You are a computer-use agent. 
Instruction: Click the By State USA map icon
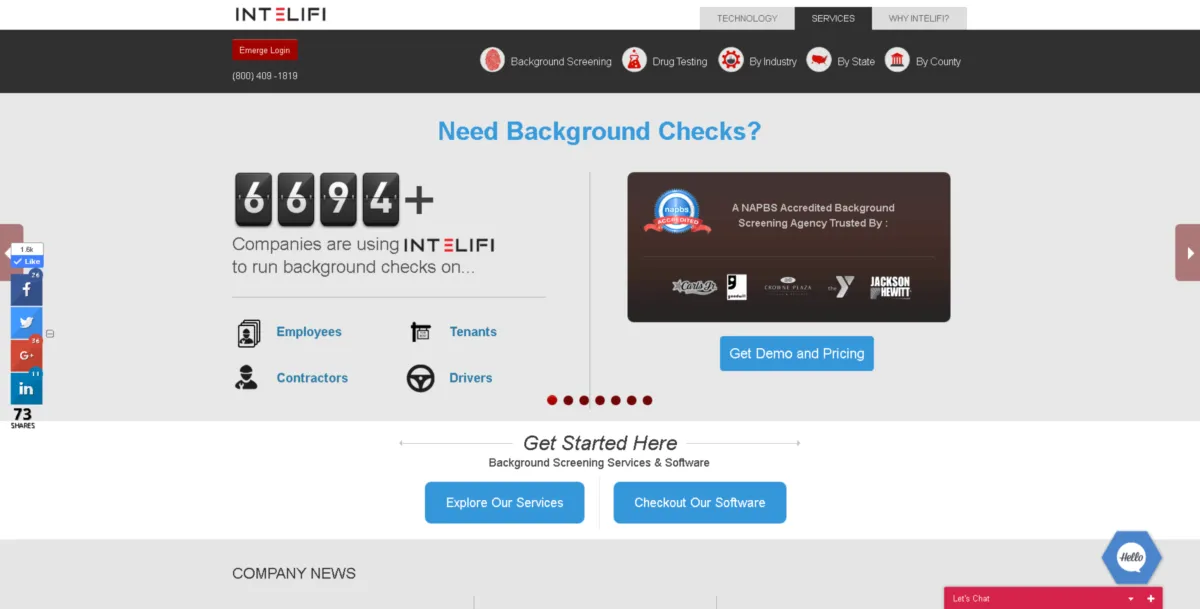(x=819, y=61)
